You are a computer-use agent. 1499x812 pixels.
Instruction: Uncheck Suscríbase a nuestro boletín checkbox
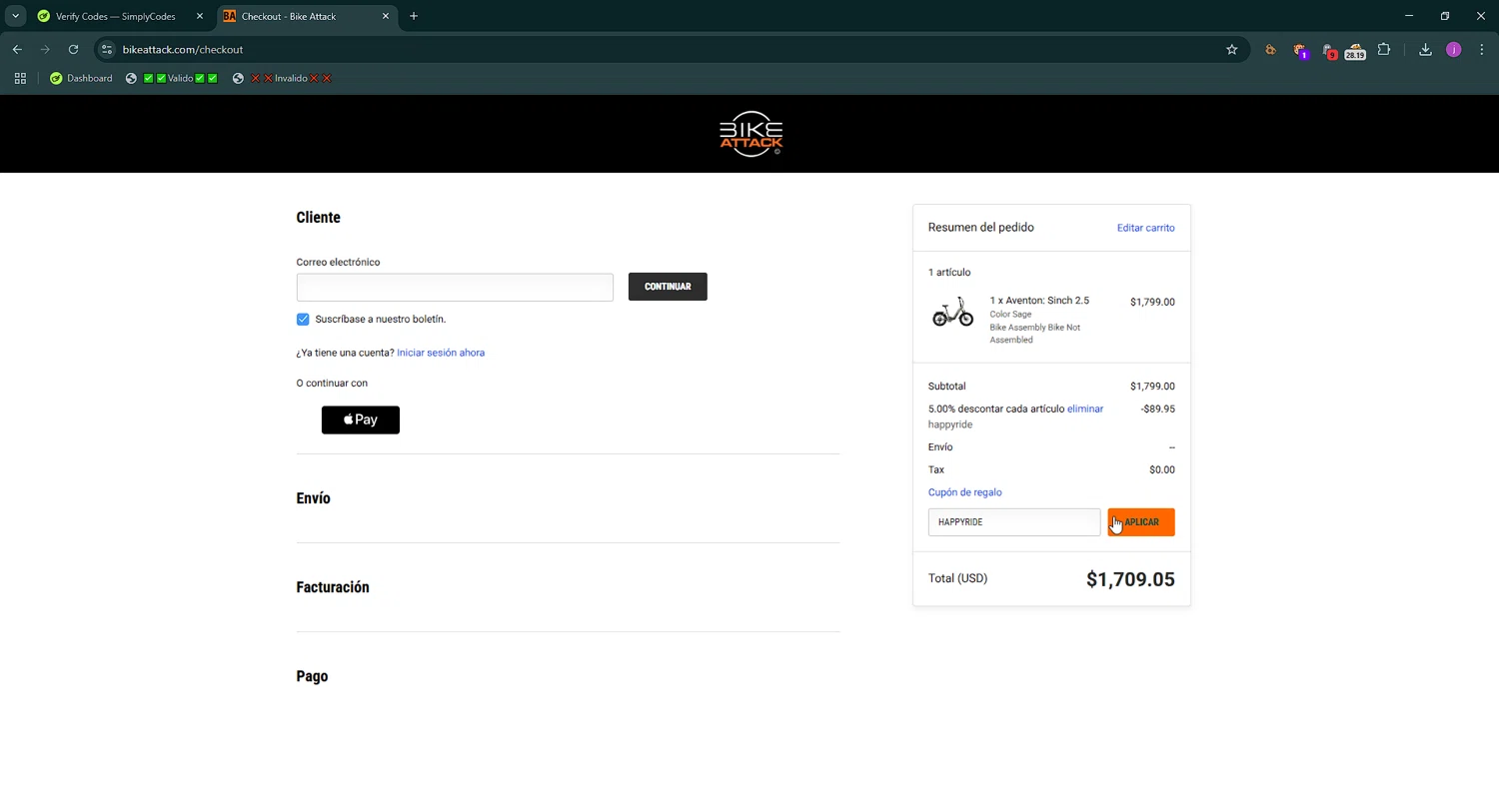(x=303, y=319)
